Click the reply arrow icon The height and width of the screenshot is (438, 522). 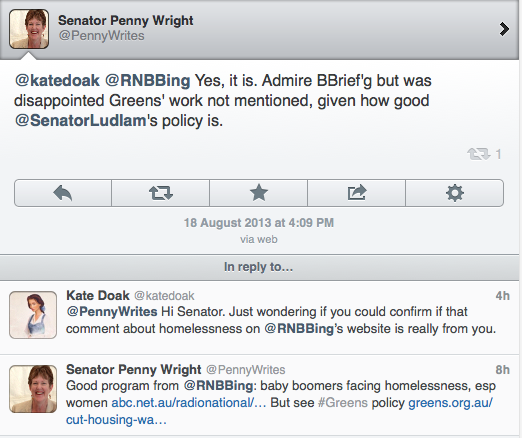tap(63, 193)
